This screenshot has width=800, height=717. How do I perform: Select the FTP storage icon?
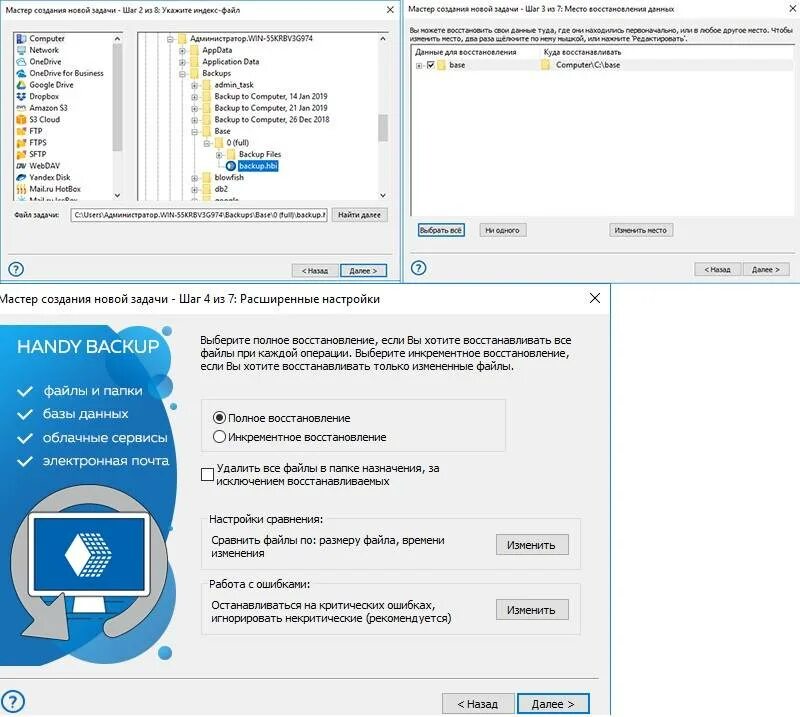(21, 131)
